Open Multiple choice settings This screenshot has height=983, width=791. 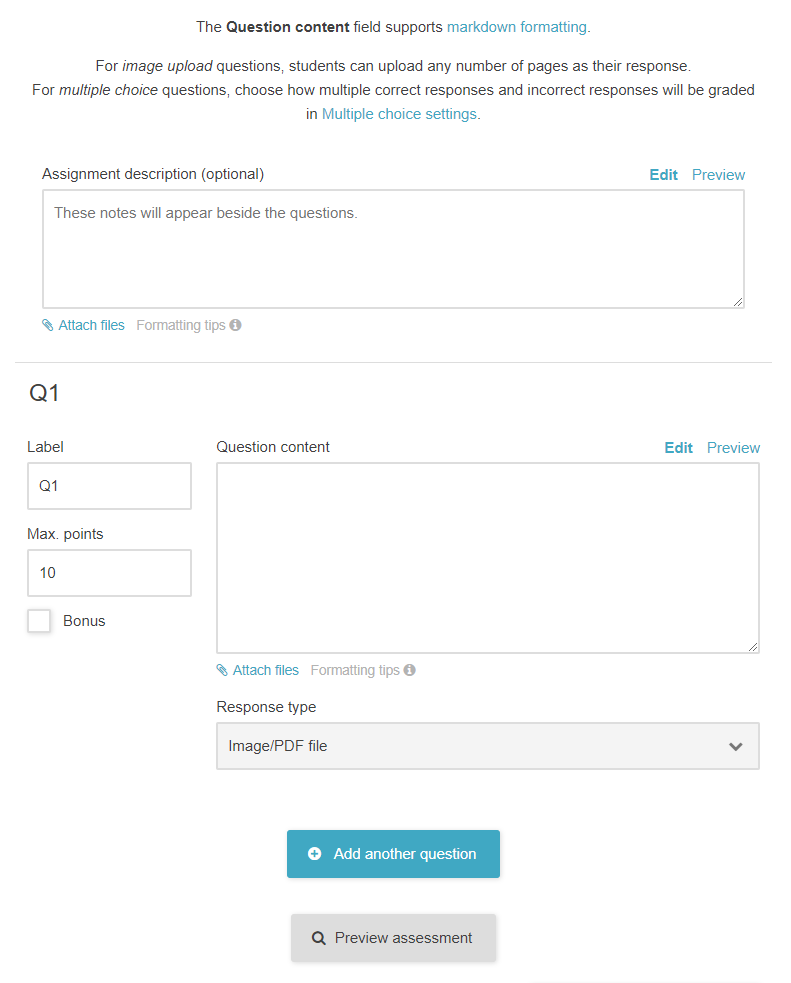tap(399, 114)
